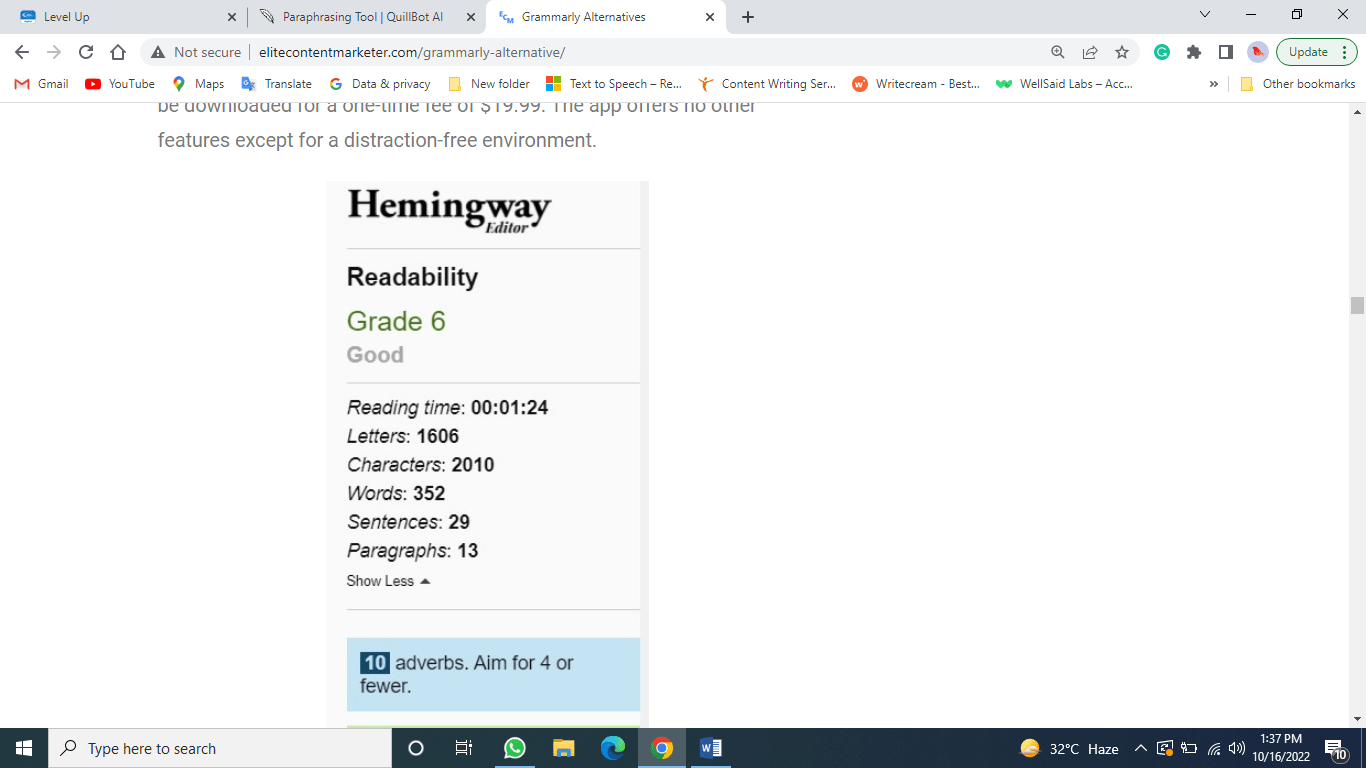Switch to the Paraphrasing Tool QuillBot tab

[x=367, y=17]
